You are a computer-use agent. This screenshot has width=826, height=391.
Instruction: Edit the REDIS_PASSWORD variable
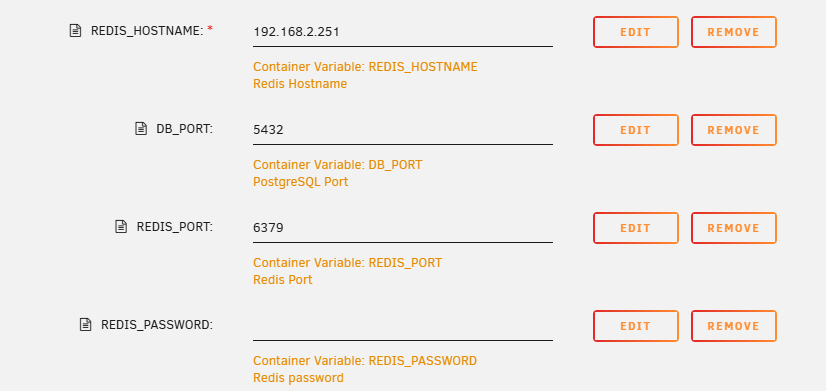(636, 326)
